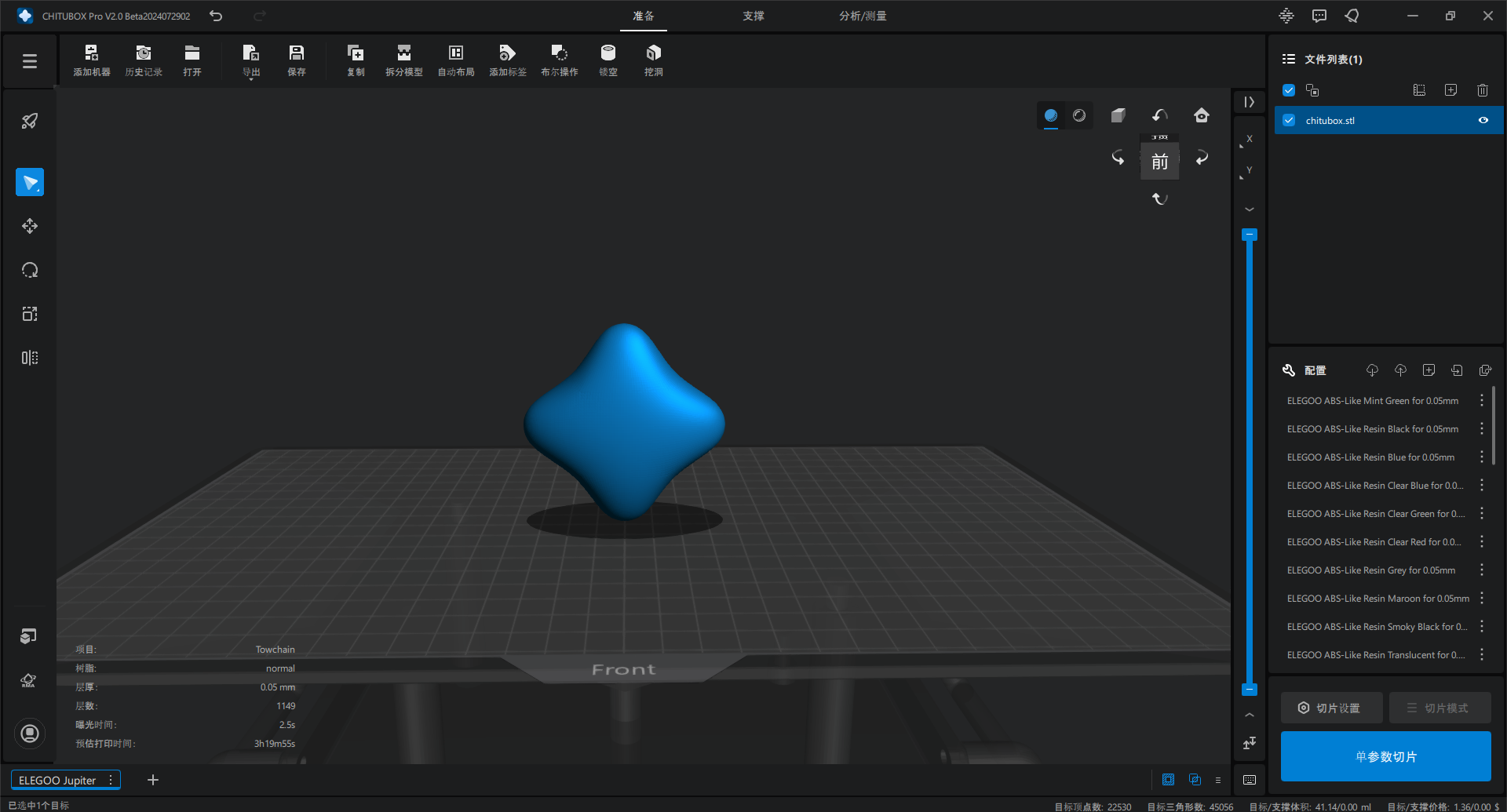The height and width of the screenshot is (812, 1507).
Task: Rotate view left with curved arrow
Action: [1118, 158]
